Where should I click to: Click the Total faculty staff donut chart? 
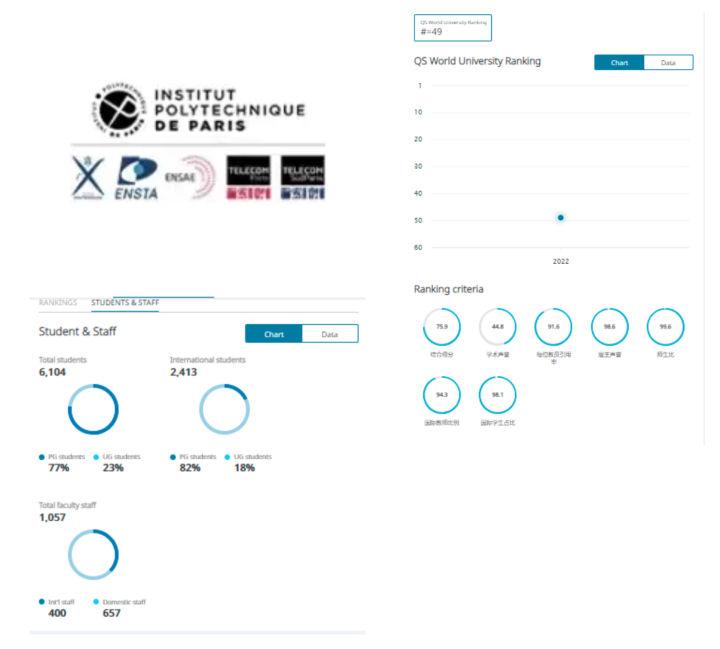[93, 554]
